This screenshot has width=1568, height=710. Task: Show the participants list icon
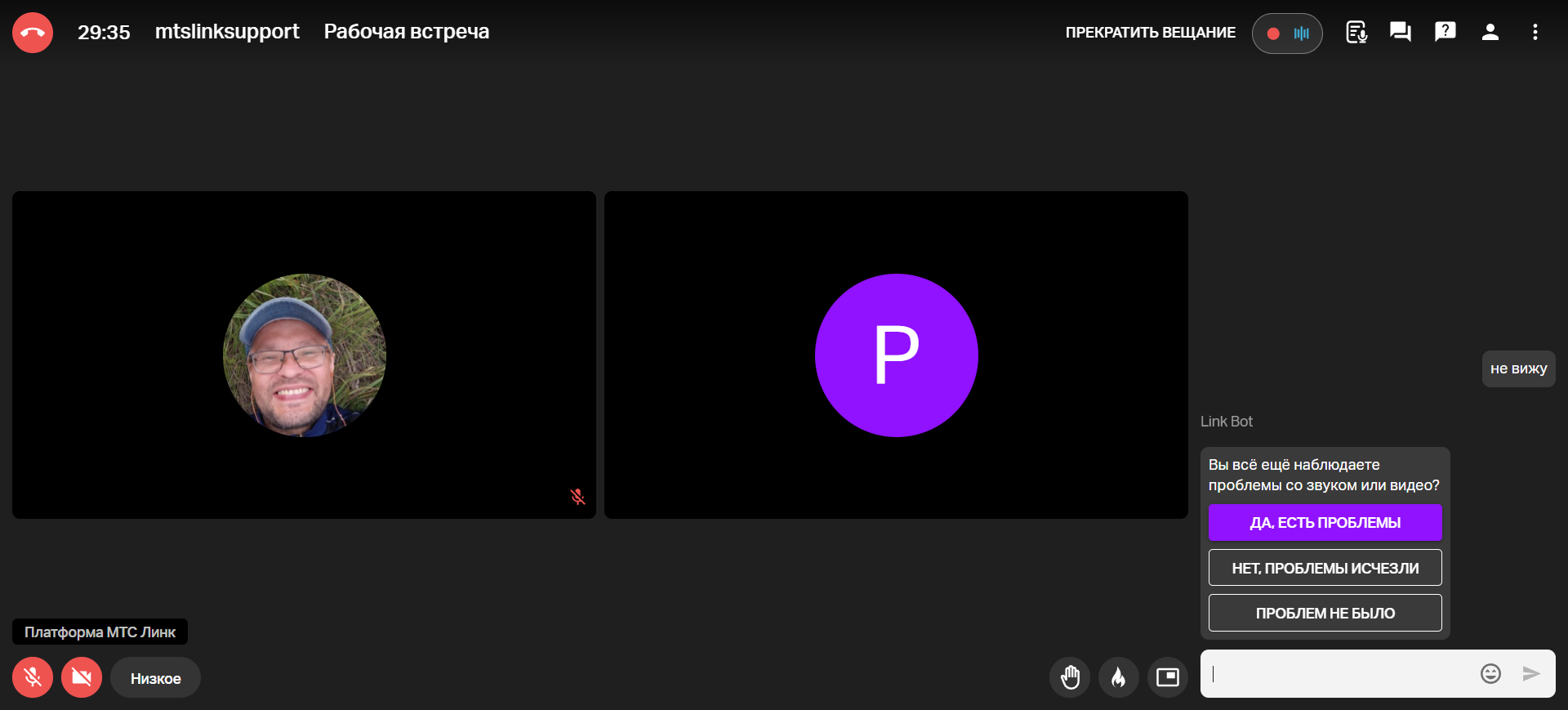(x=1490, y=32)
